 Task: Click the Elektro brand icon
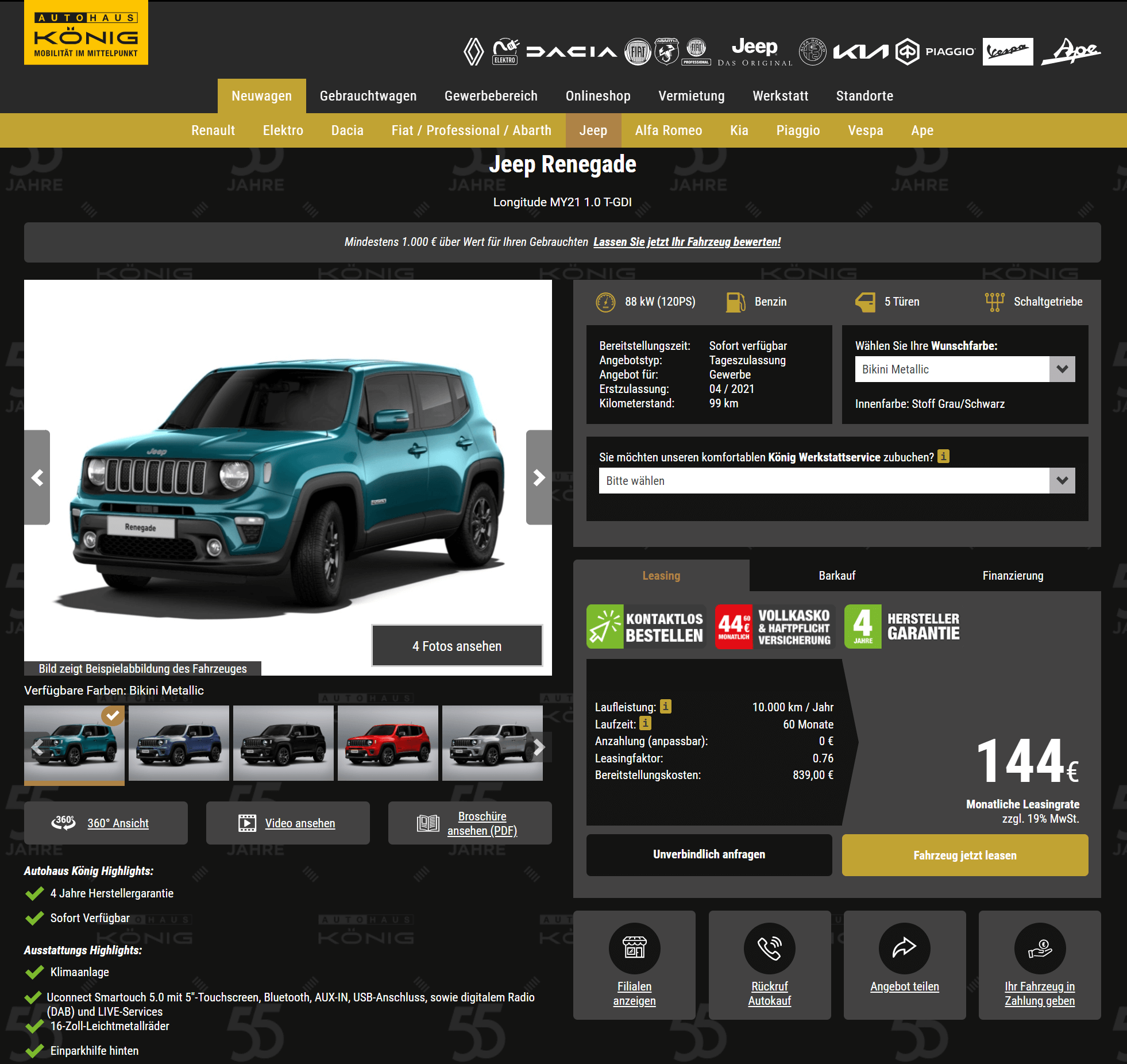[x=505, y=52]
